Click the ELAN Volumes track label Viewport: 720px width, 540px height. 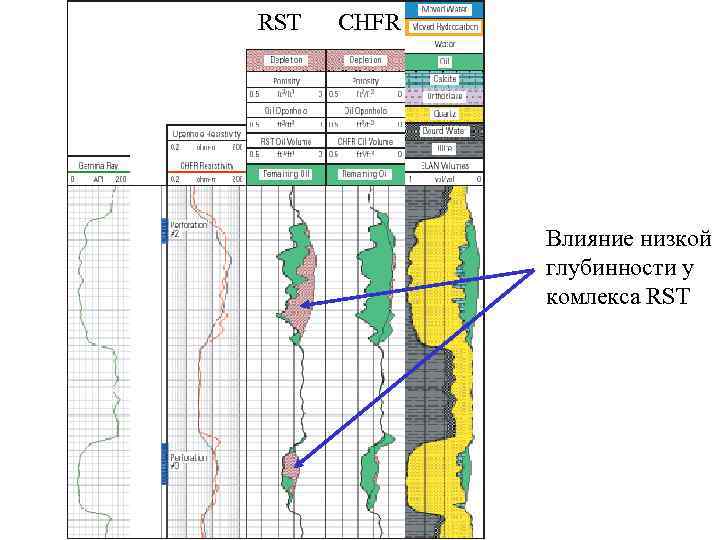[444, 166]
